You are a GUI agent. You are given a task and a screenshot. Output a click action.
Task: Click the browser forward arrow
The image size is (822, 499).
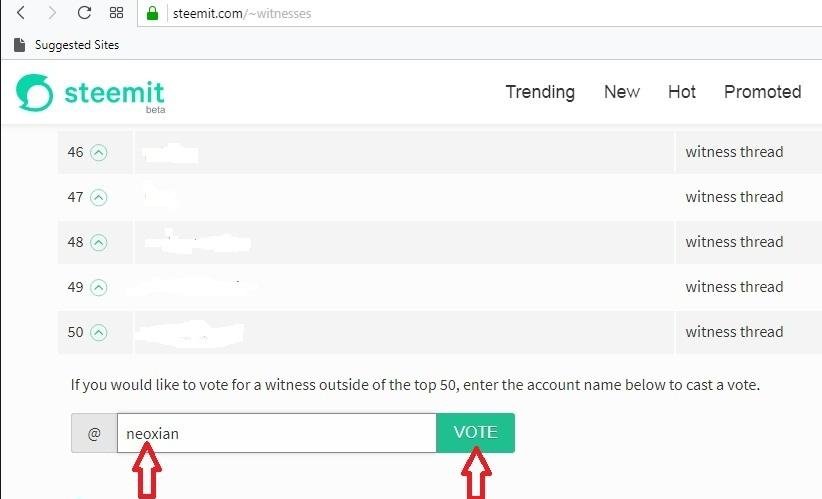pyautogui.click(x=52, y=13)
